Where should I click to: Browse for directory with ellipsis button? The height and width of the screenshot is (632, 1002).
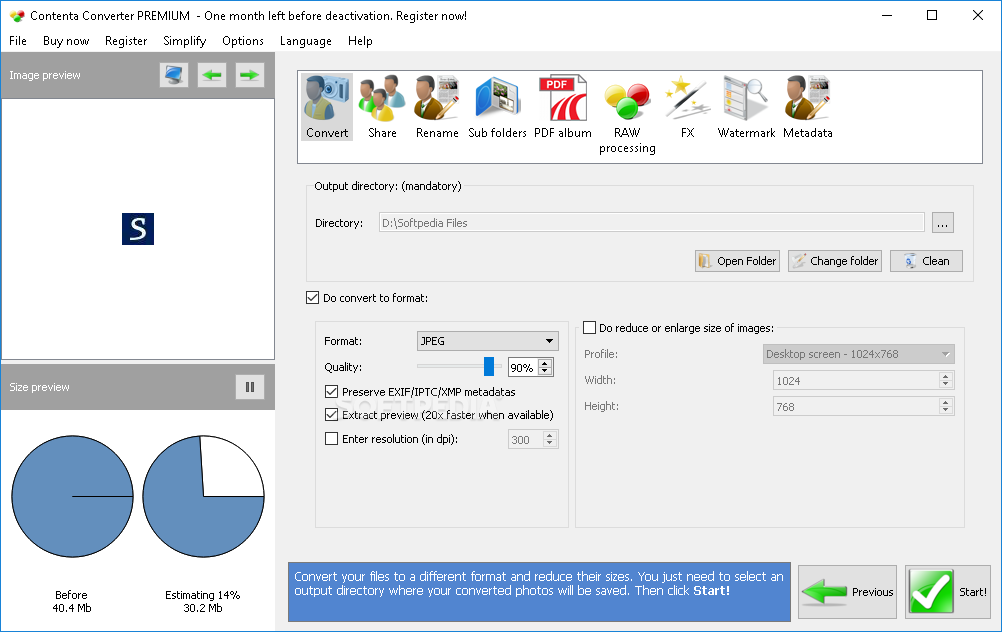tap(943, 223)
